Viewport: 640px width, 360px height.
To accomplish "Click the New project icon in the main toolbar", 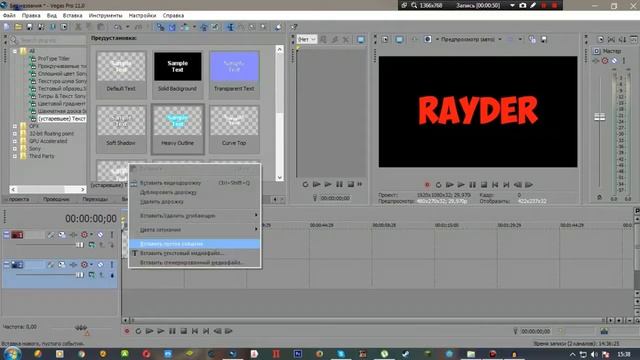I will pos(7,27).
